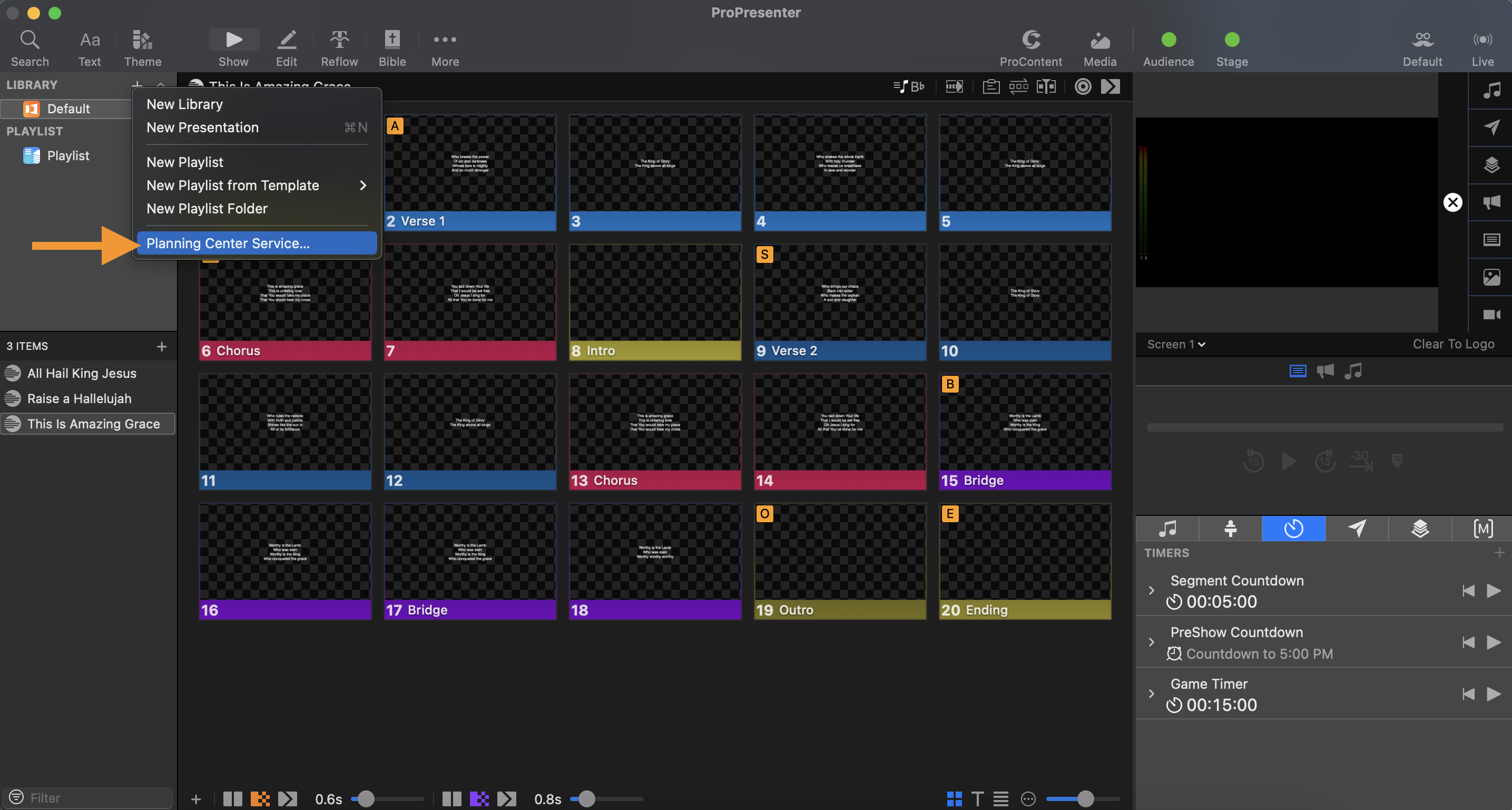1512x810 pixels.
Task: Click the music transpose key icon
Action: [x=909, y=86]
